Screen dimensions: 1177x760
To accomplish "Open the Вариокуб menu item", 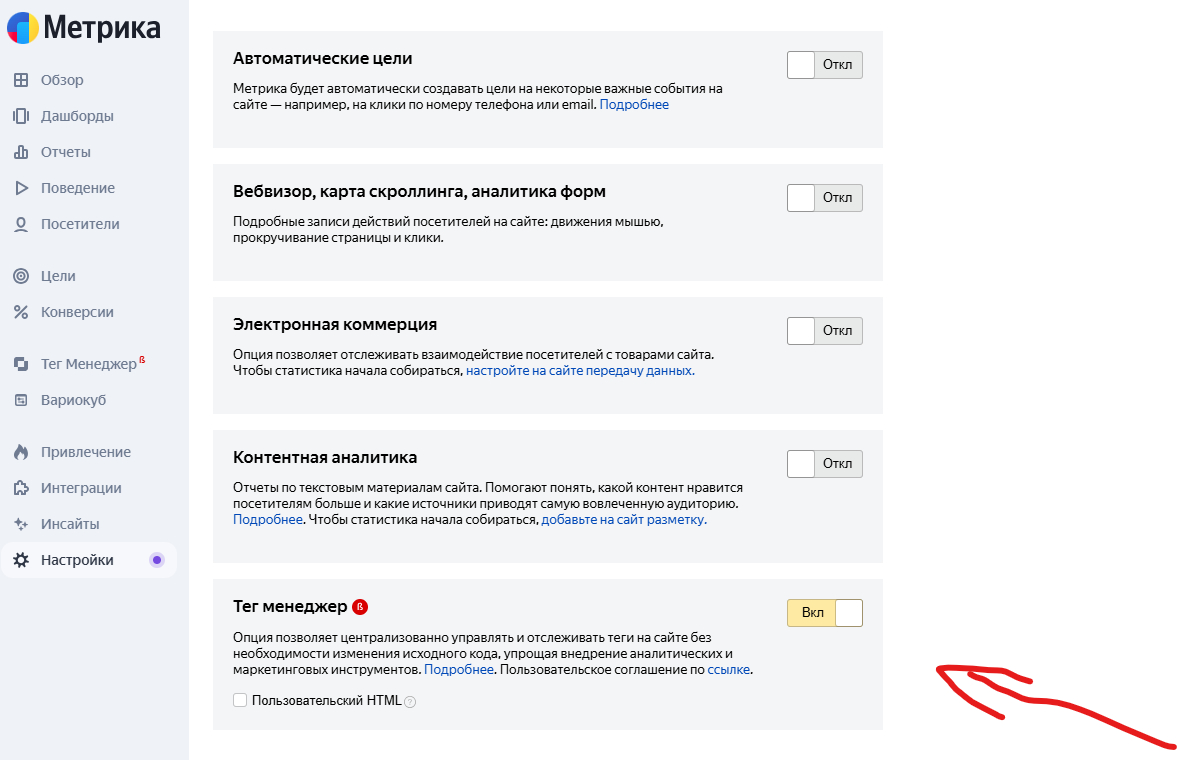I will (73, 400).
